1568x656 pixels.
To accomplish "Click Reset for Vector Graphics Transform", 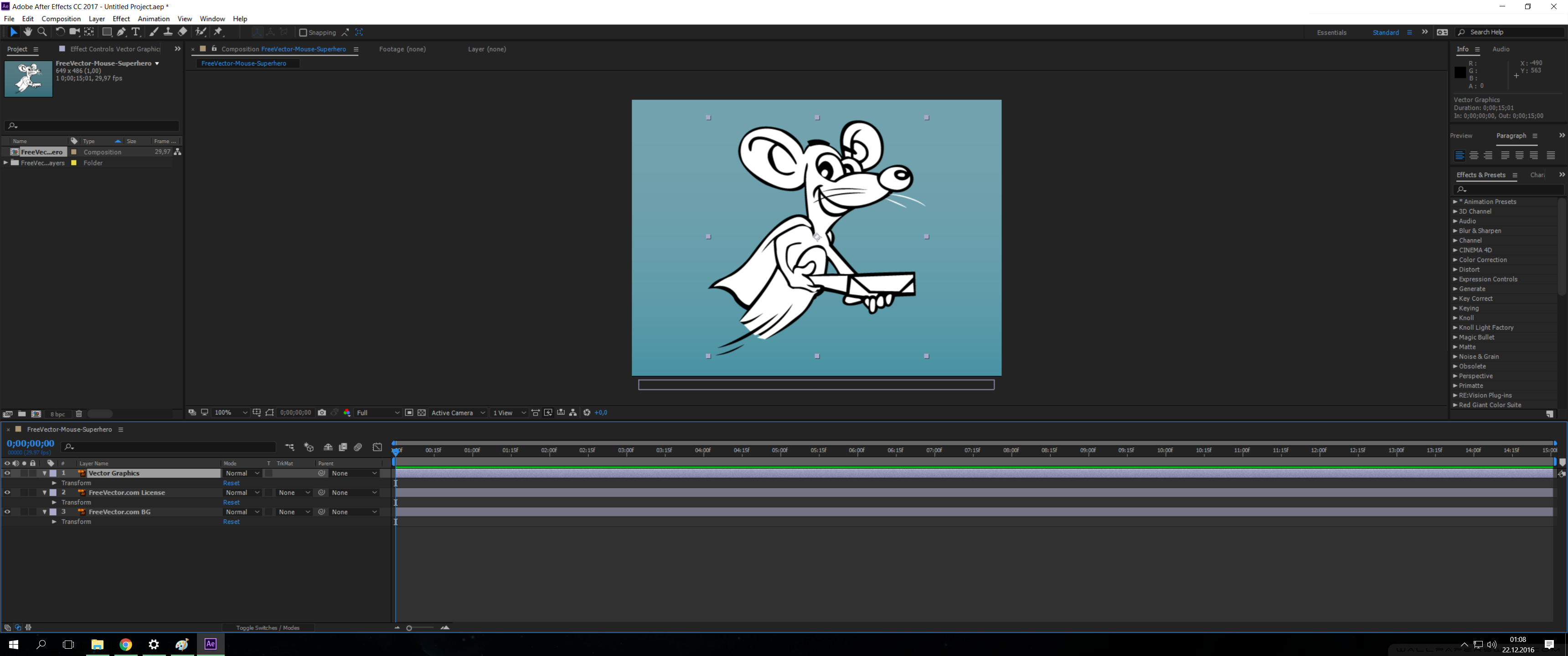I will (231, 483).
